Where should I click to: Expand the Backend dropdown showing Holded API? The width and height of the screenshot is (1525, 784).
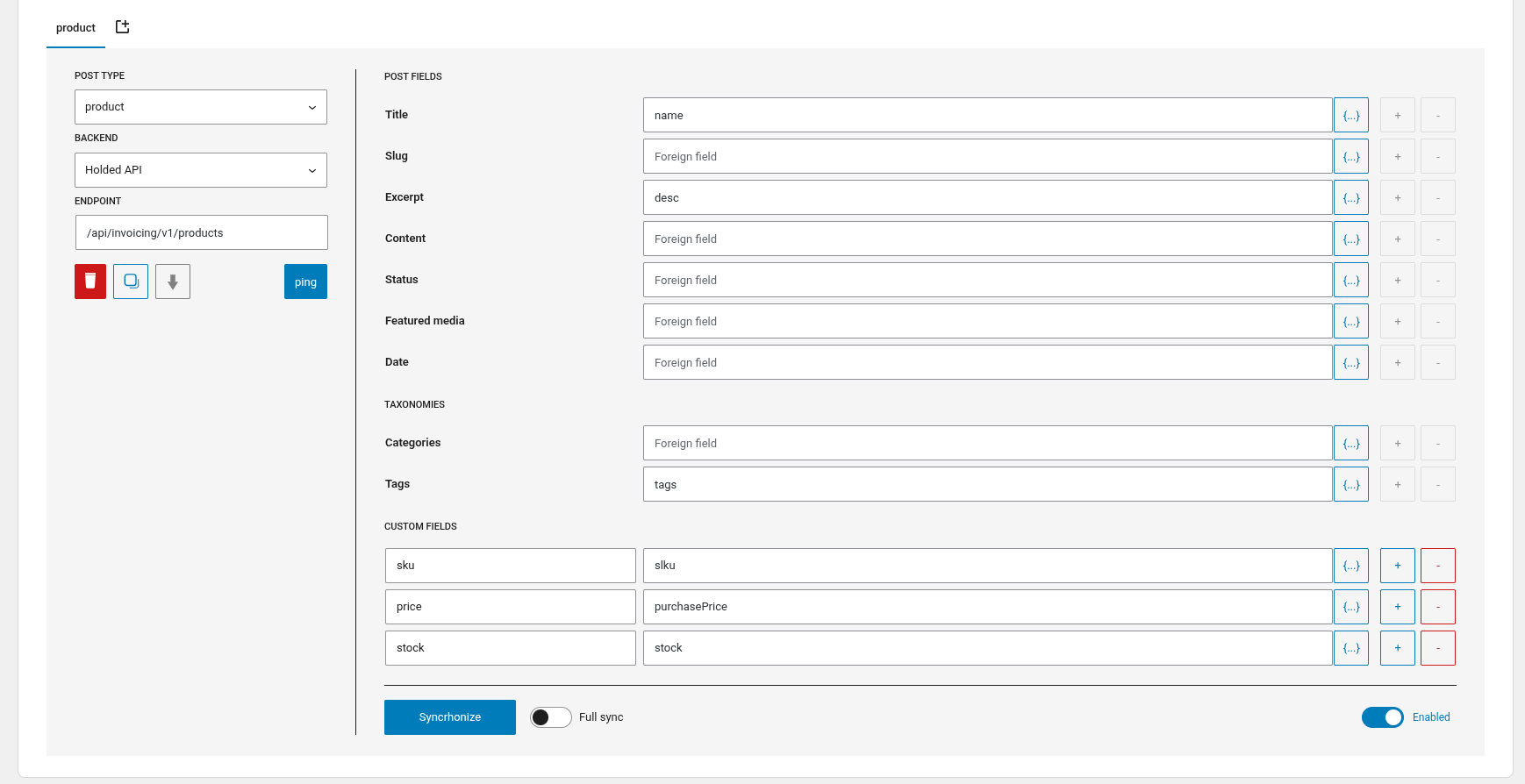200,170
